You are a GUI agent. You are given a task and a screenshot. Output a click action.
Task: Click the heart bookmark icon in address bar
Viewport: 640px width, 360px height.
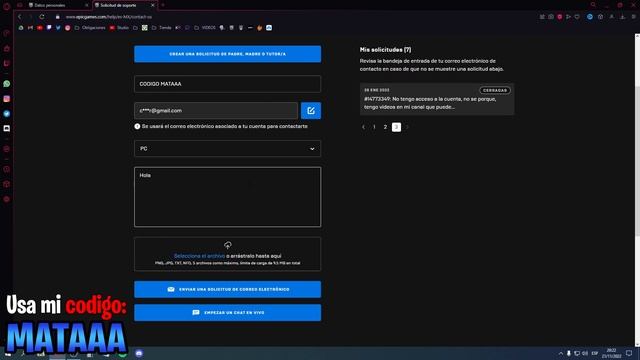(577, 17)
